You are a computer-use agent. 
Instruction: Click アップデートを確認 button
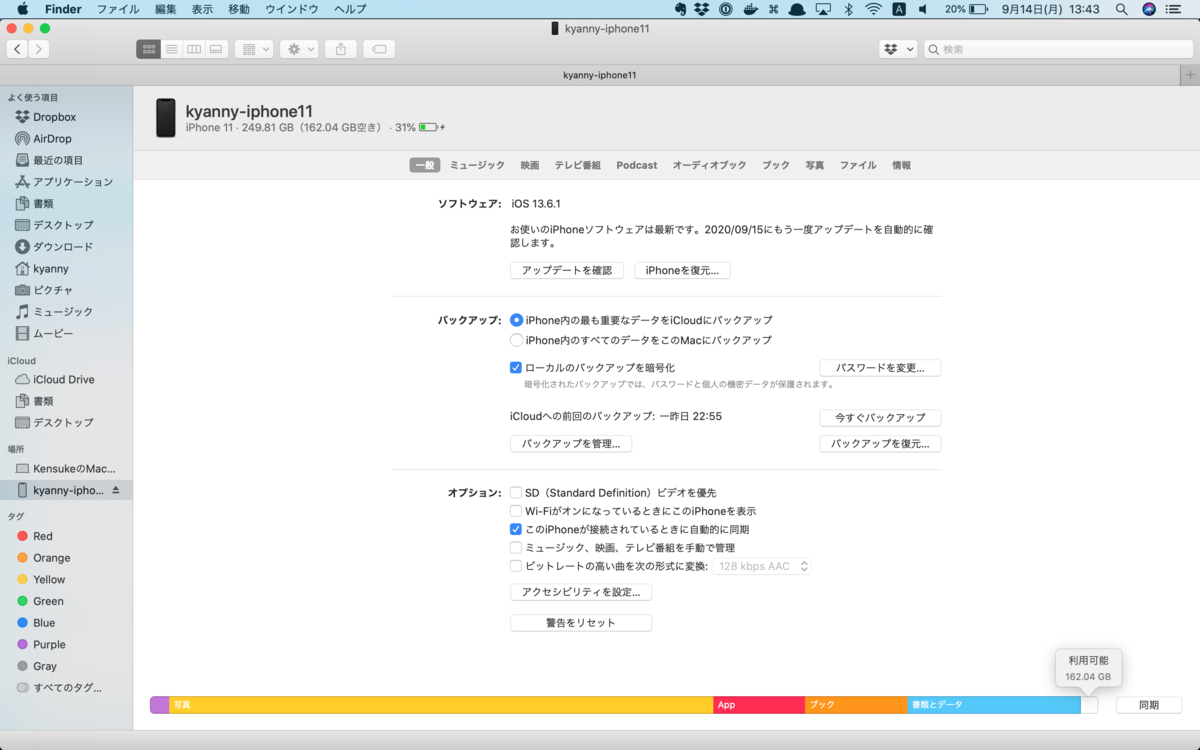pos(567,270)
